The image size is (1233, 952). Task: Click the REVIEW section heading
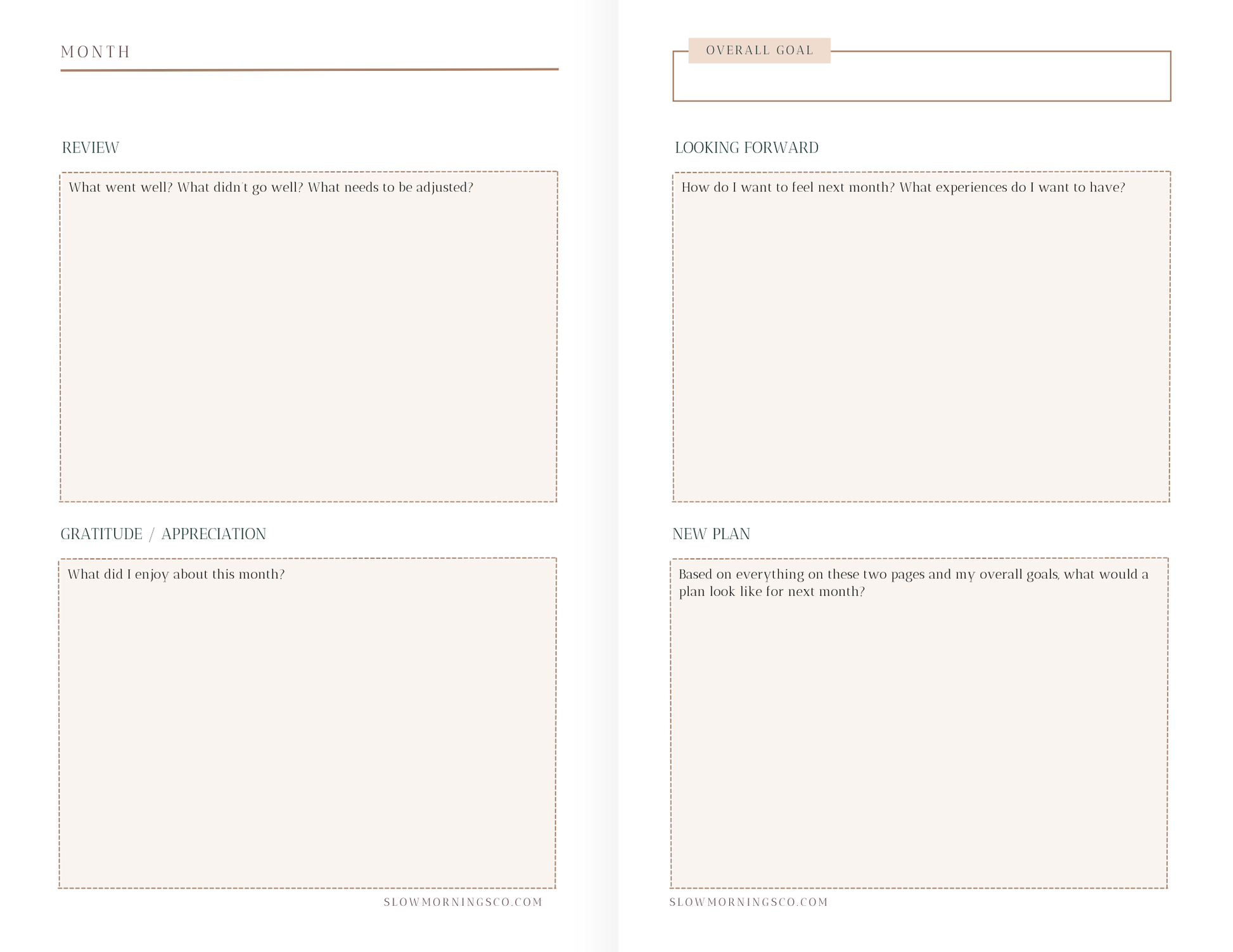pyautogui.click(x=91, y=148)
